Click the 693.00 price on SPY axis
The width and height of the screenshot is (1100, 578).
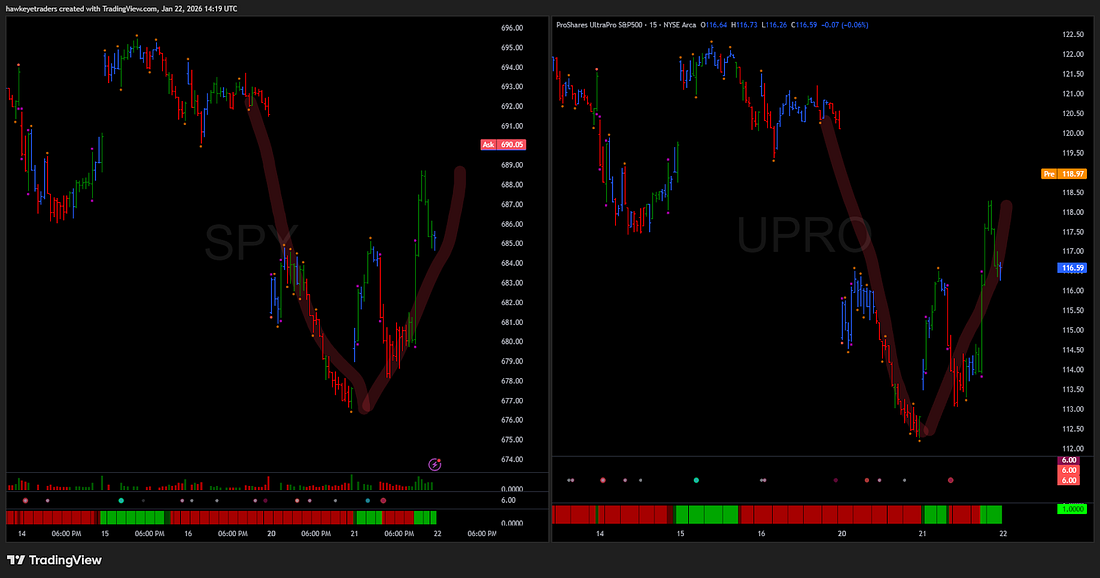[512, 87]
